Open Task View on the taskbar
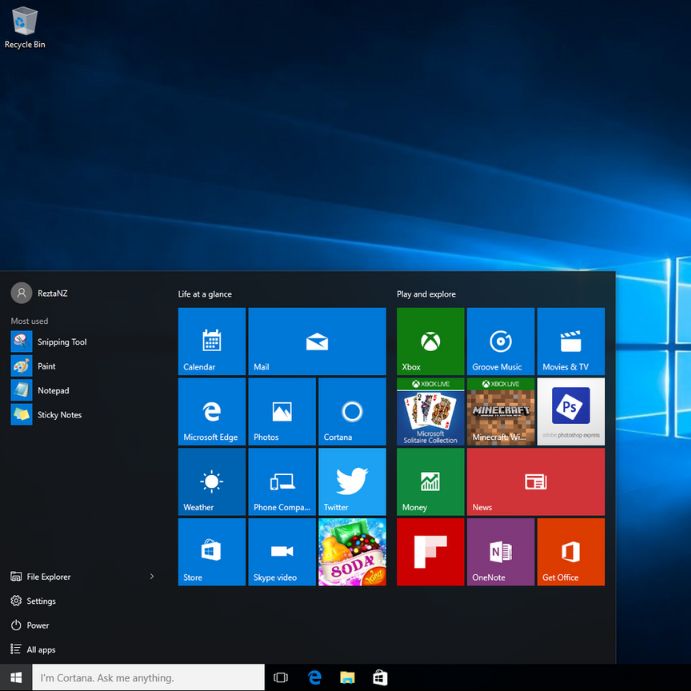Viewport: 691px width, 691px height. tap(281, 677)
